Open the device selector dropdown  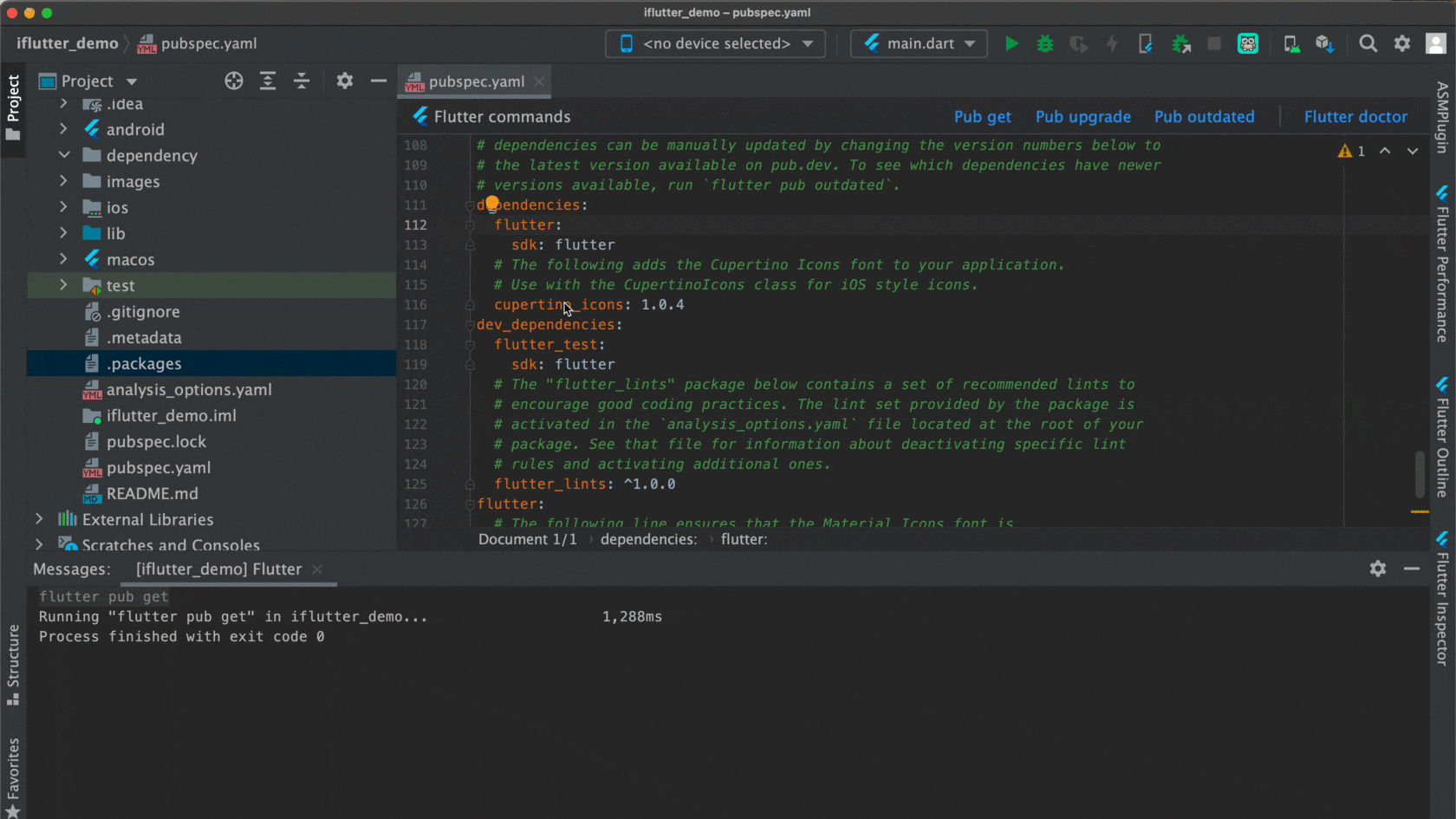click(715, 43)
